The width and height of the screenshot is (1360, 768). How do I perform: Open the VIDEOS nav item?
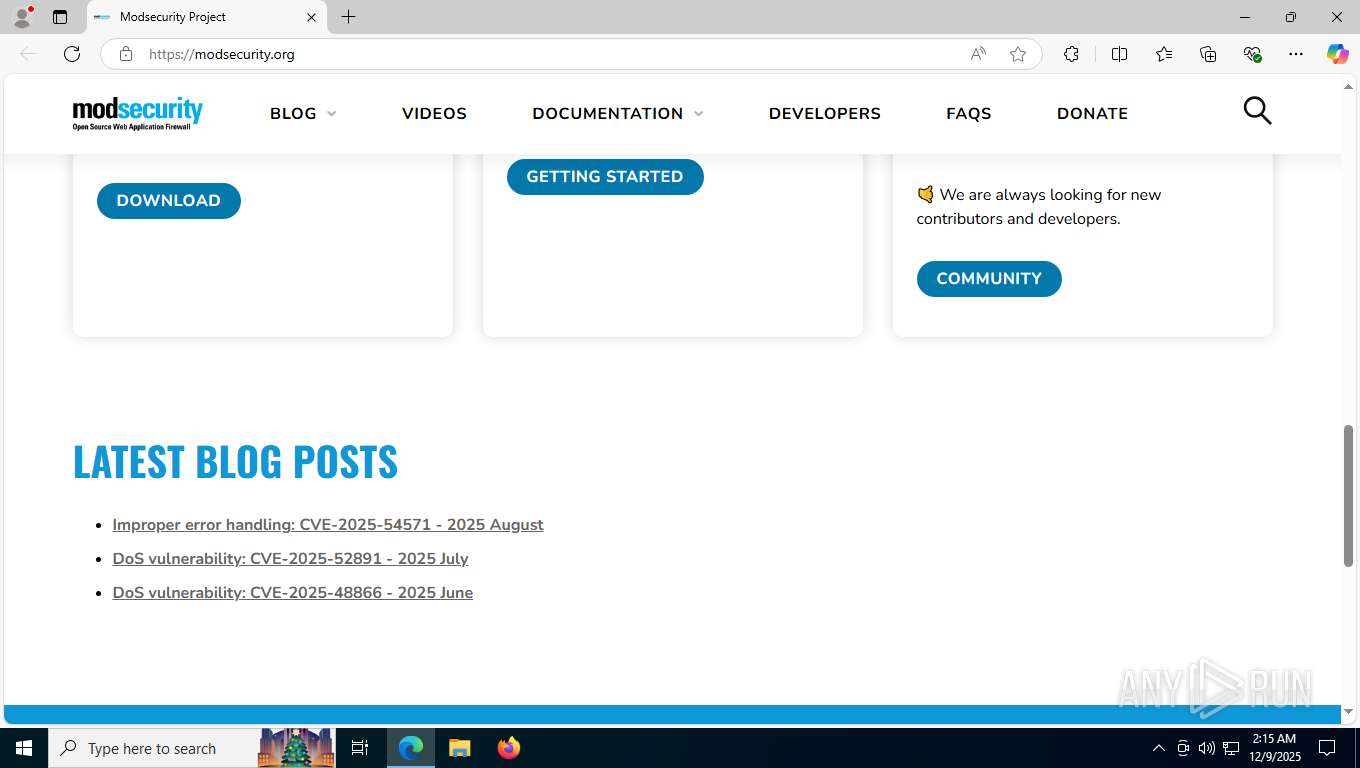tap(434, 114)
